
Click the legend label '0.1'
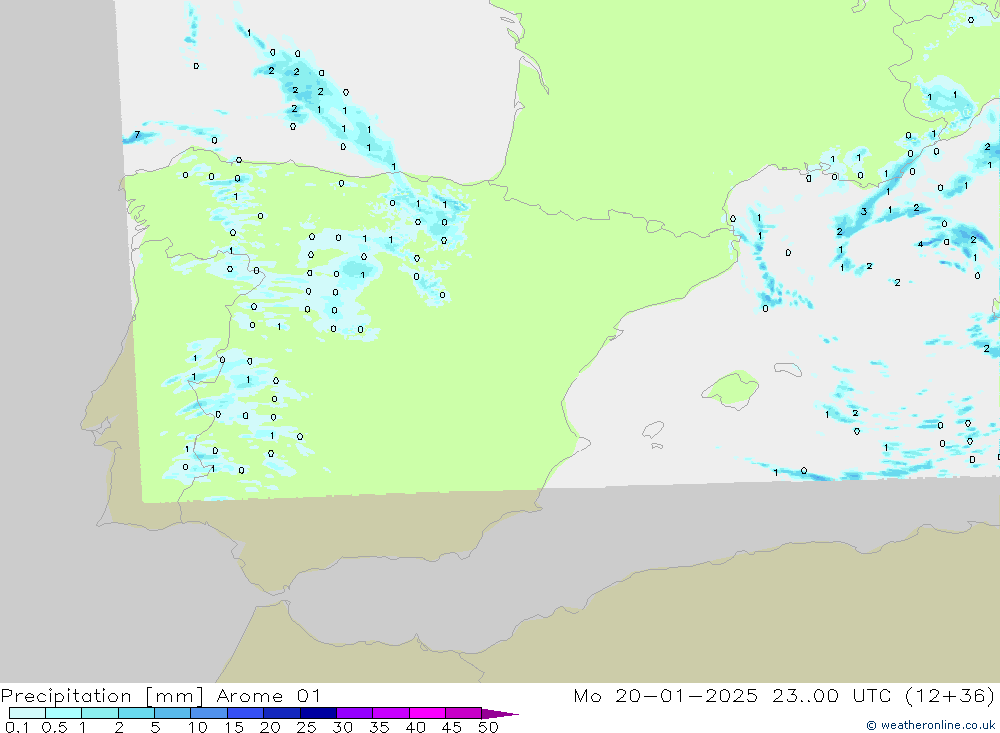tap(17, 727)
